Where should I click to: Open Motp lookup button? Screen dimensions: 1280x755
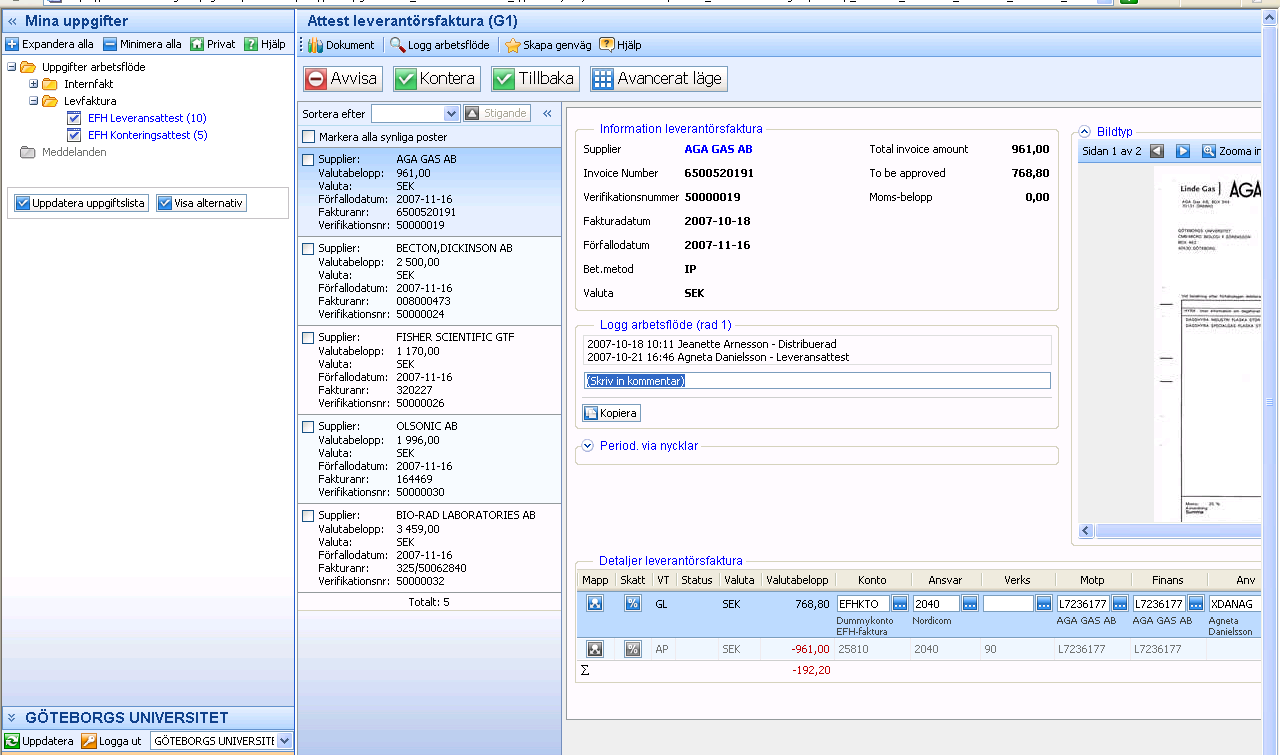tap(1120, 604)
